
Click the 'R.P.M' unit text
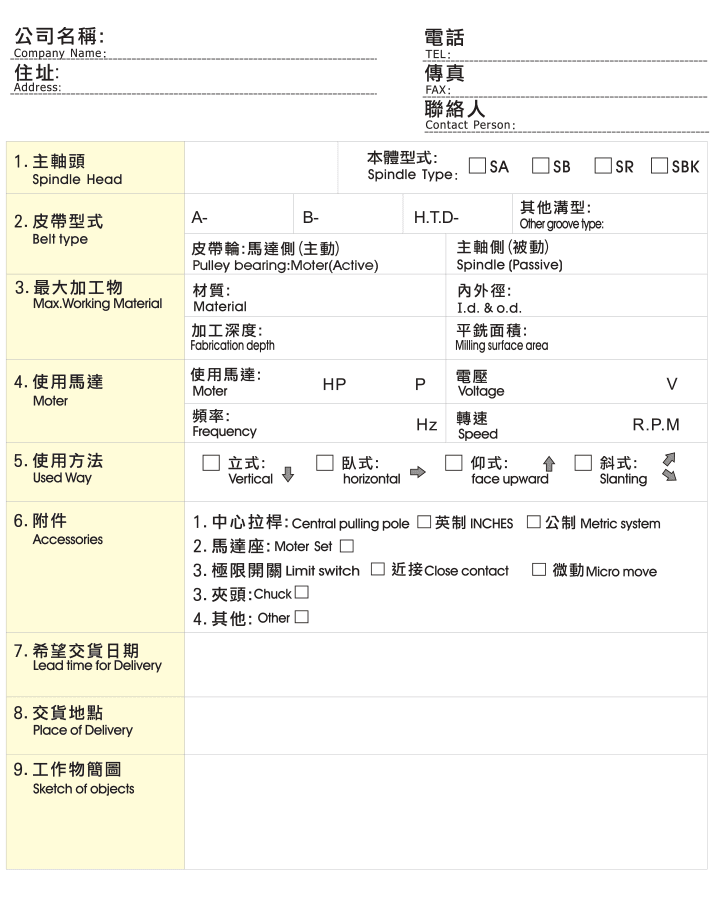pos(656,425)
